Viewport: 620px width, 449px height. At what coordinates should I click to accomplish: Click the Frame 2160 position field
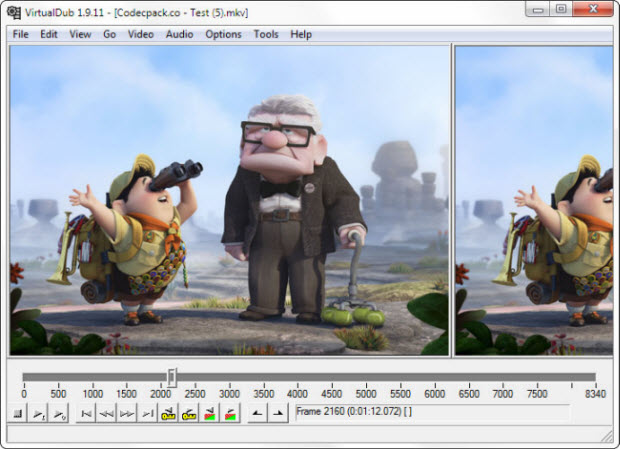(433, 412)
